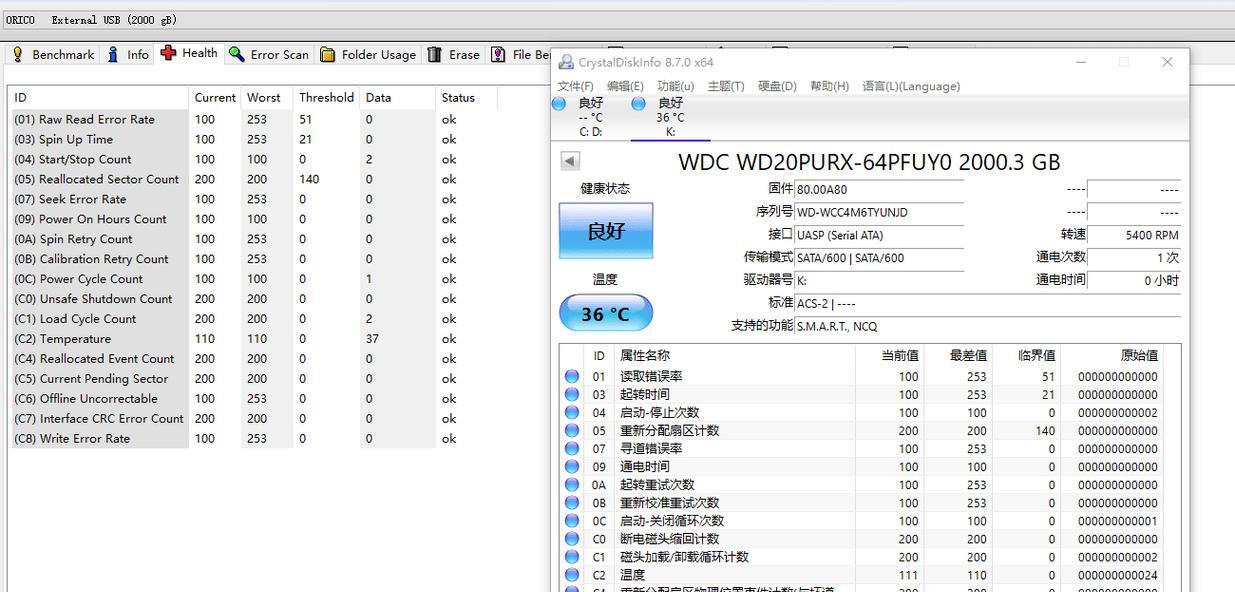Select the (C2) Temperature row in HD Tune
The width and height of the screenshot is (1235, 592).
tap(253, 339)
